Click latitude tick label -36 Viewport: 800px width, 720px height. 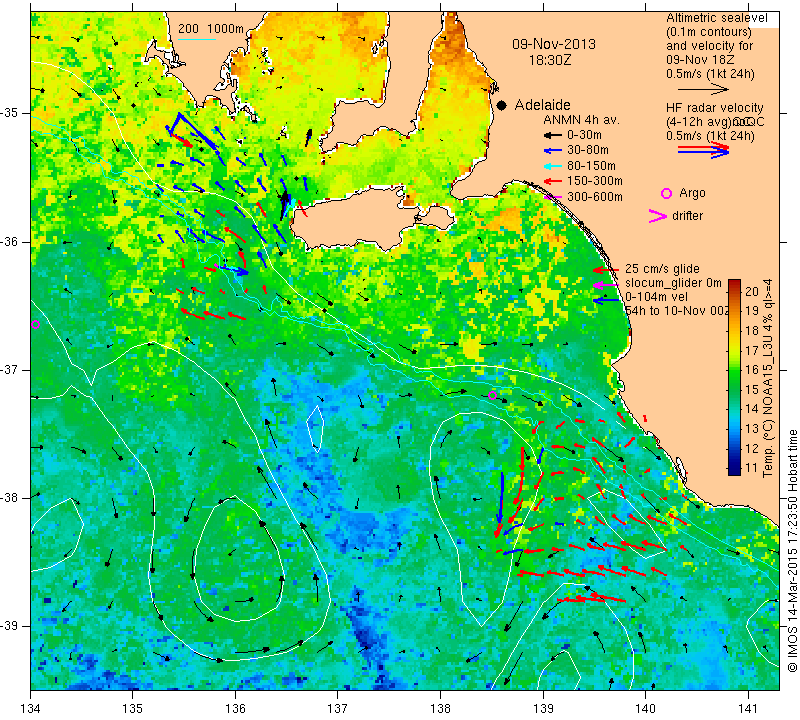[x=10, y=241]
